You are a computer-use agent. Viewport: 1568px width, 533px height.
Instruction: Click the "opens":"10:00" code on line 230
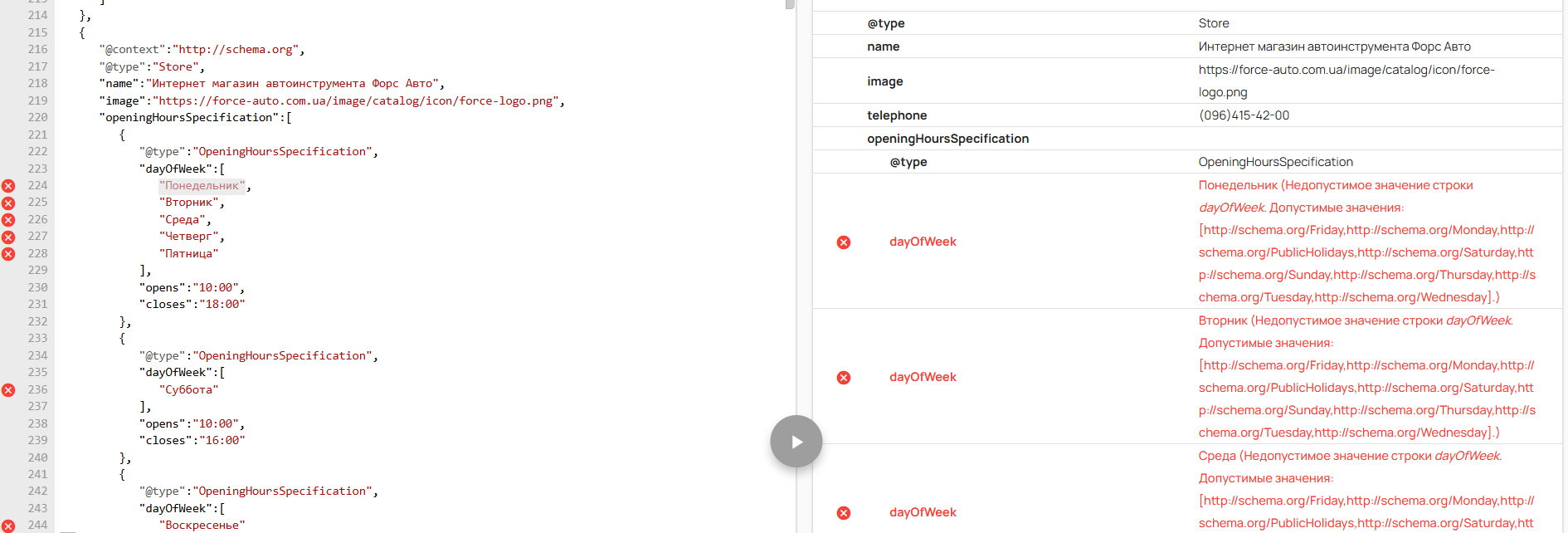point(192,288)
